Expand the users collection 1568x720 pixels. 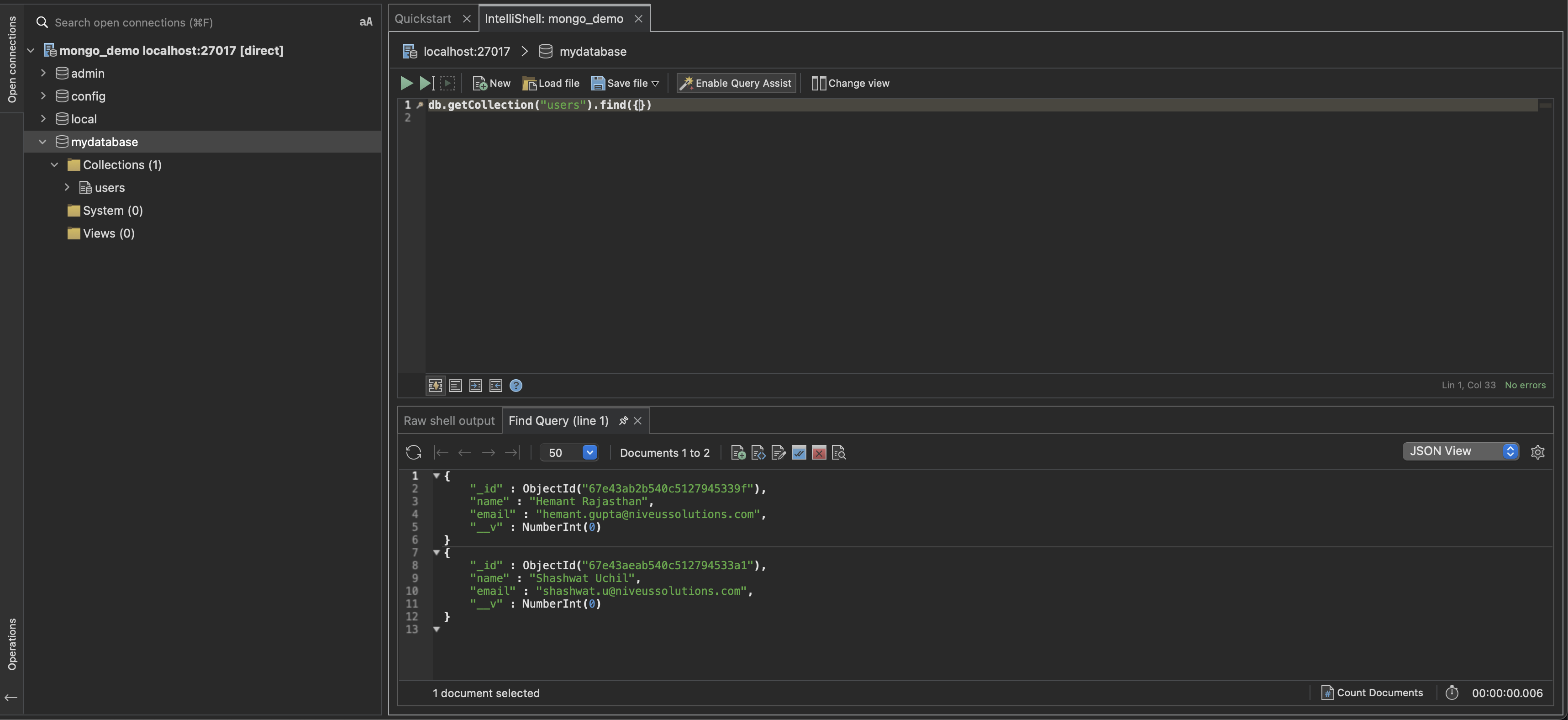point(67,188)
